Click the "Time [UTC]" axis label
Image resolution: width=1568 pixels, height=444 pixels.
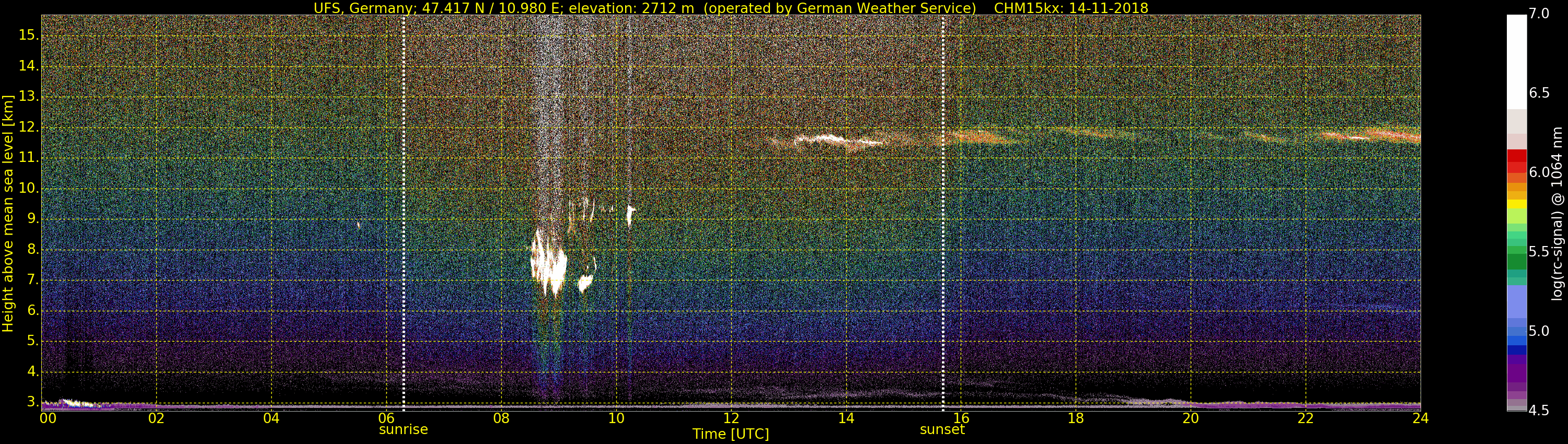[x=731, y=434]
